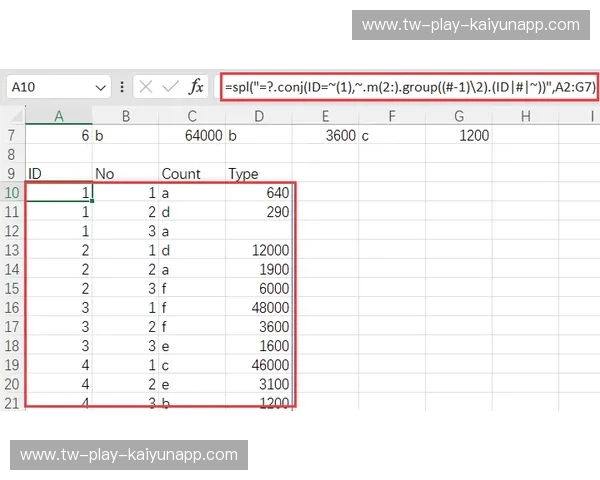The width and height of the screenshot is (600, 480).
Task: Select the cell containing 46000
Action: (259, 365)
